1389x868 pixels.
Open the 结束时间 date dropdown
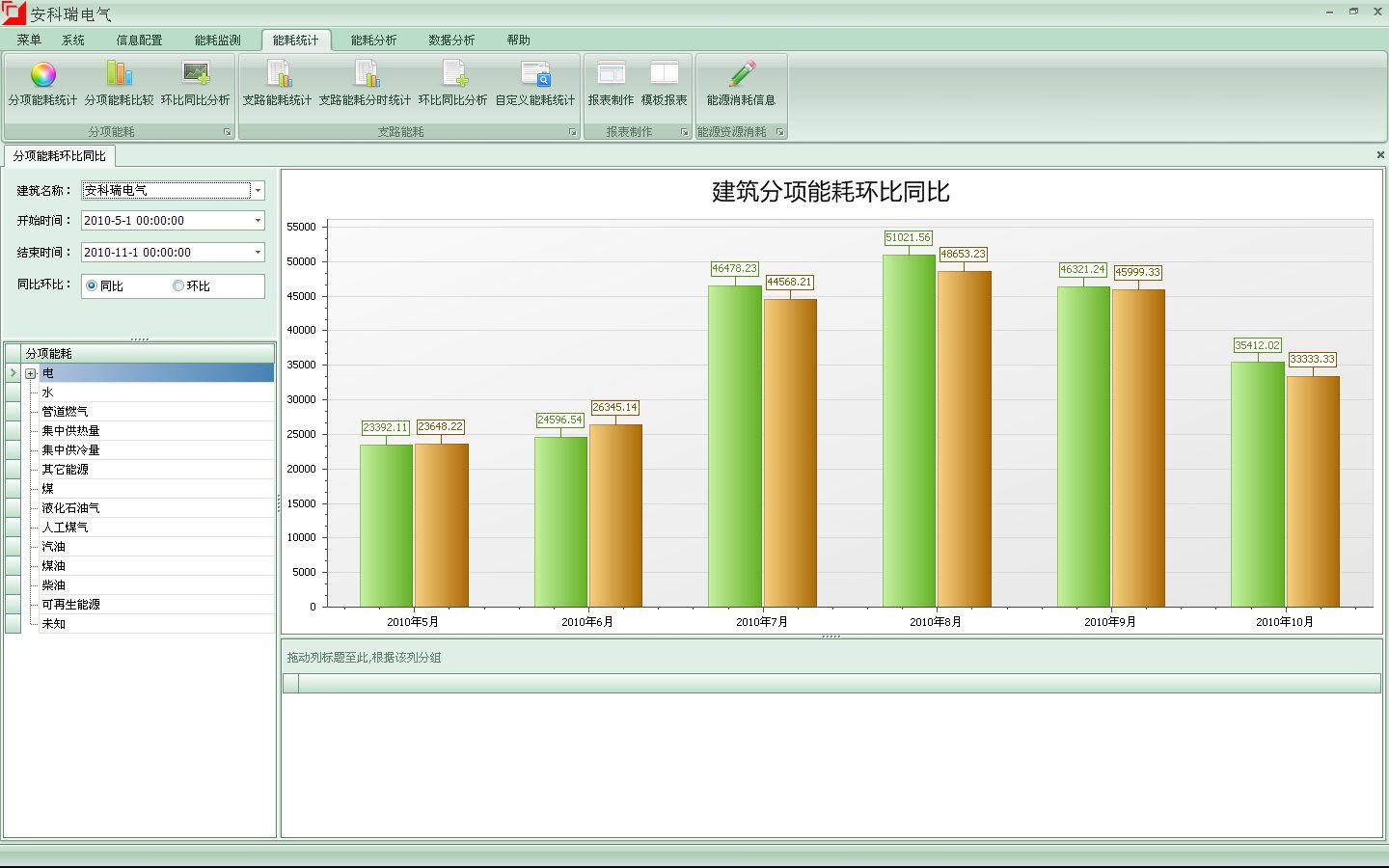258,253
